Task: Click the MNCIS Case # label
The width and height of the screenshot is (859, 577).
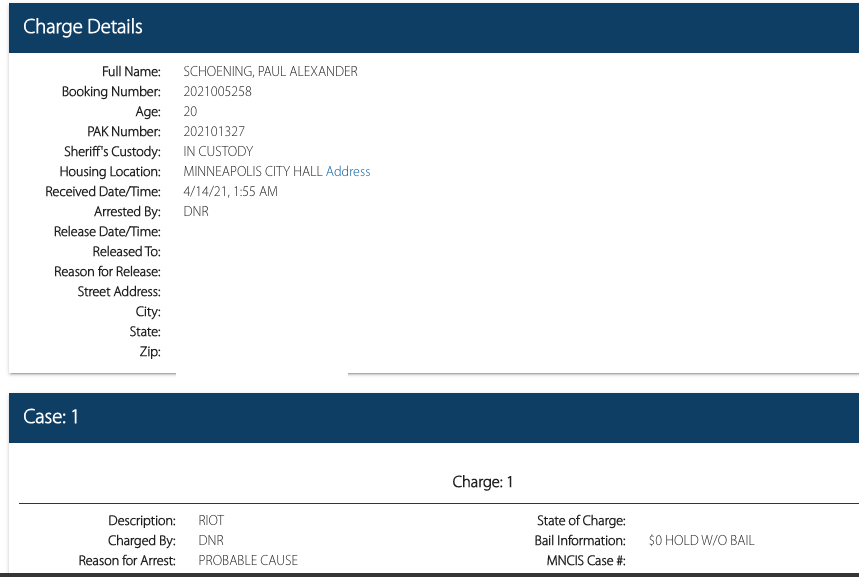Action: [579, 561]
